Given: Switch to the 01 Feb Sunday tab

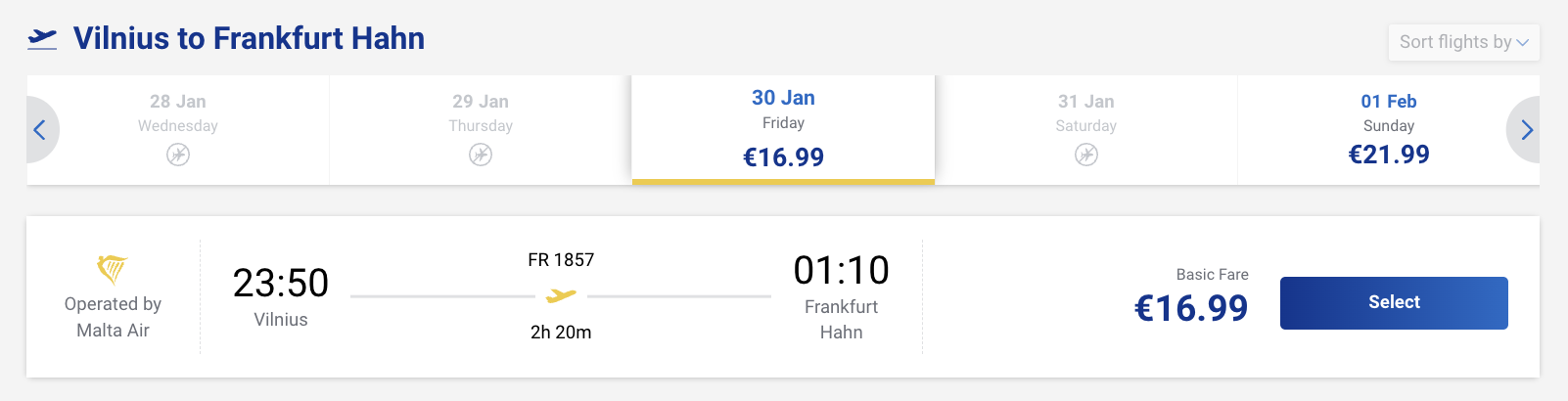Looking at the screenshot, I should pos(1388,128).
